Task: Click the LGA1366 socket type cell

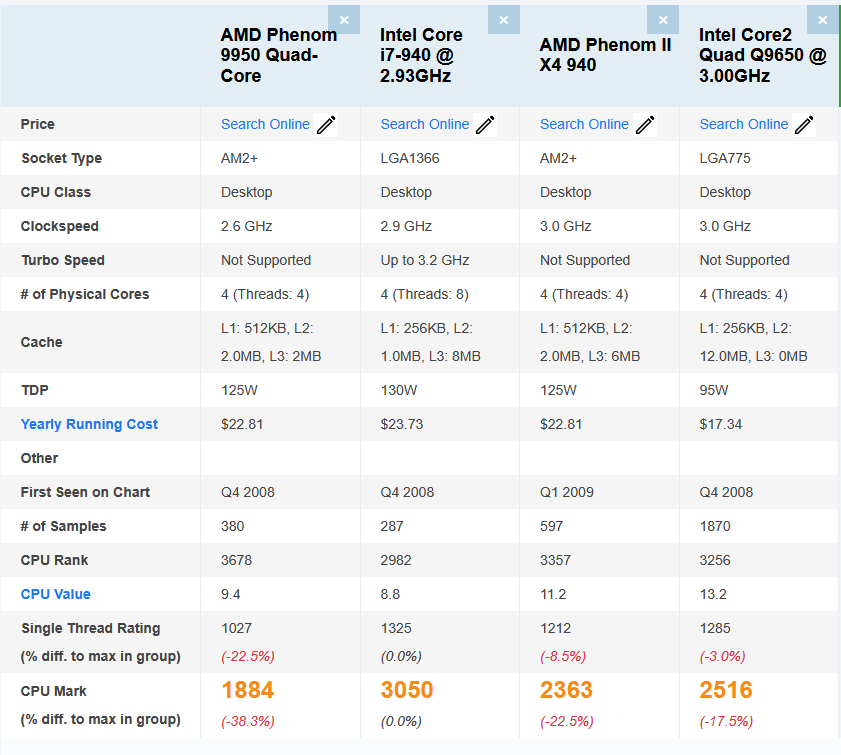Action: click(x=410, y=158)
